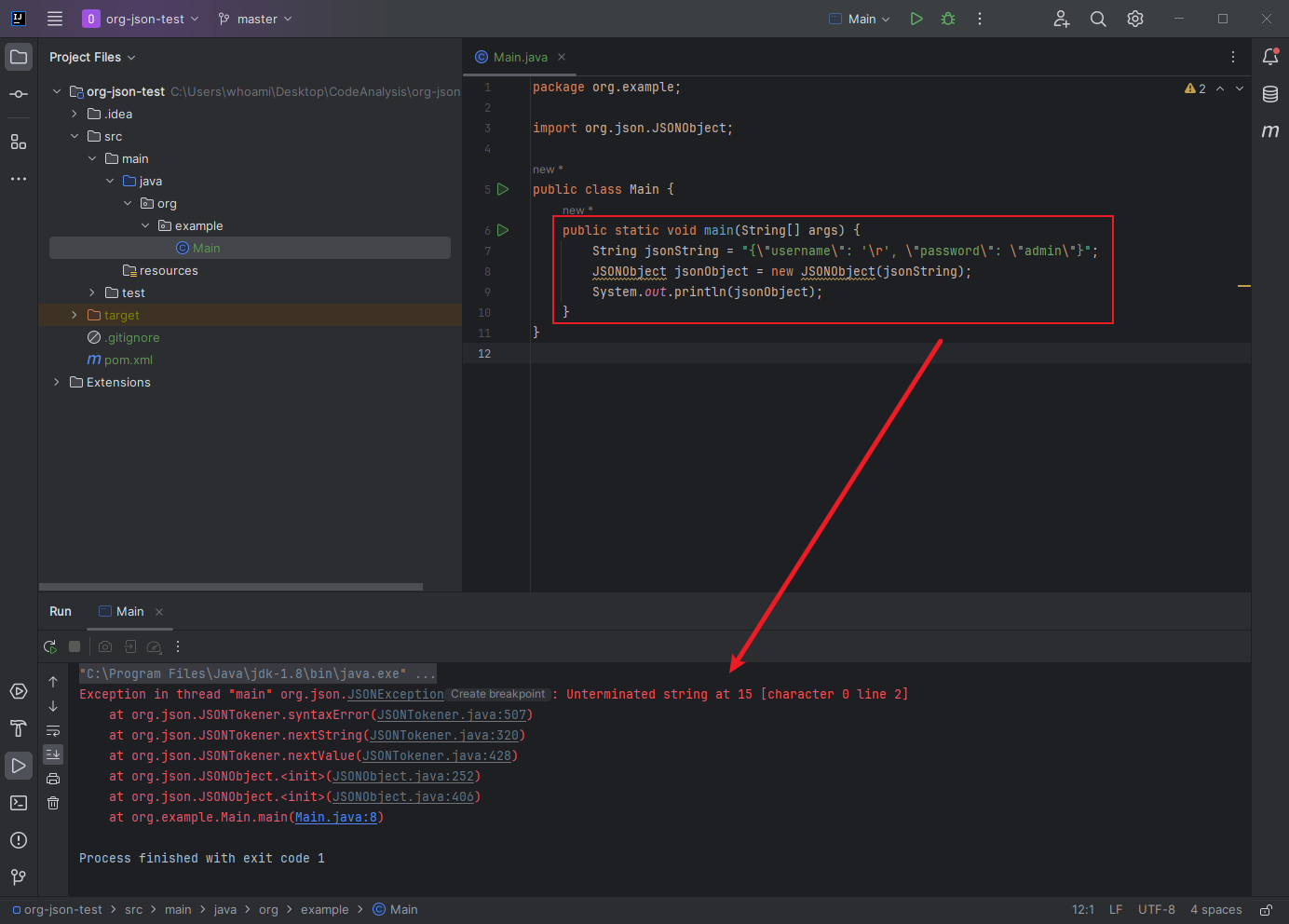This screenshot has height=924, width=1289.
Task: Stop the running process
Action: [75, 646]
